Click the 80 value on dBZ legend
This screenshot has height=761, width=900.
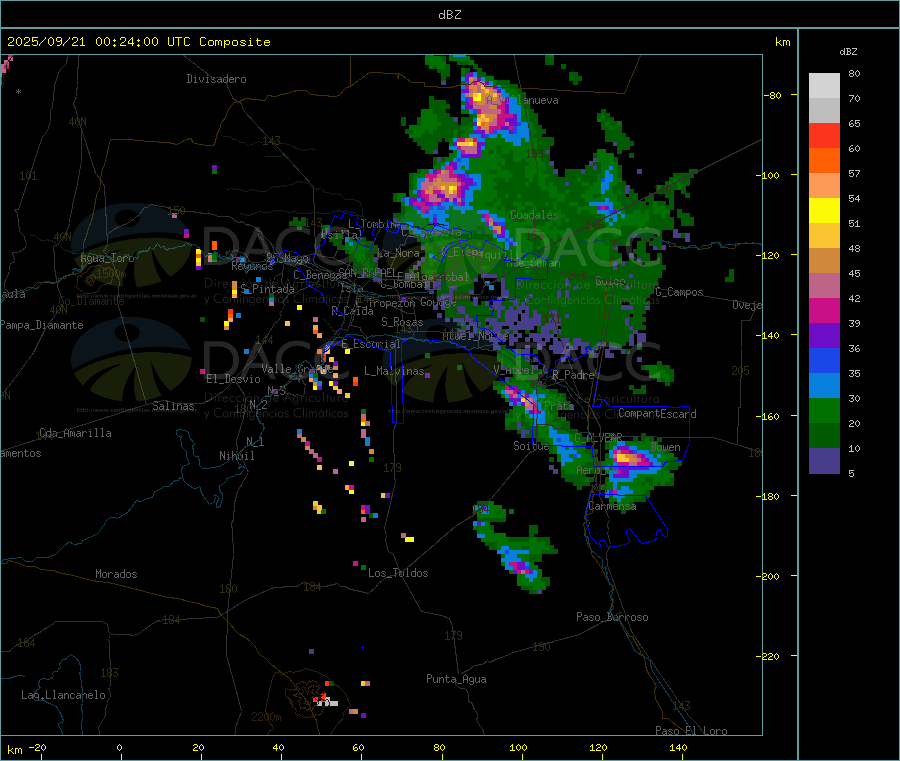tap(854, 74)
